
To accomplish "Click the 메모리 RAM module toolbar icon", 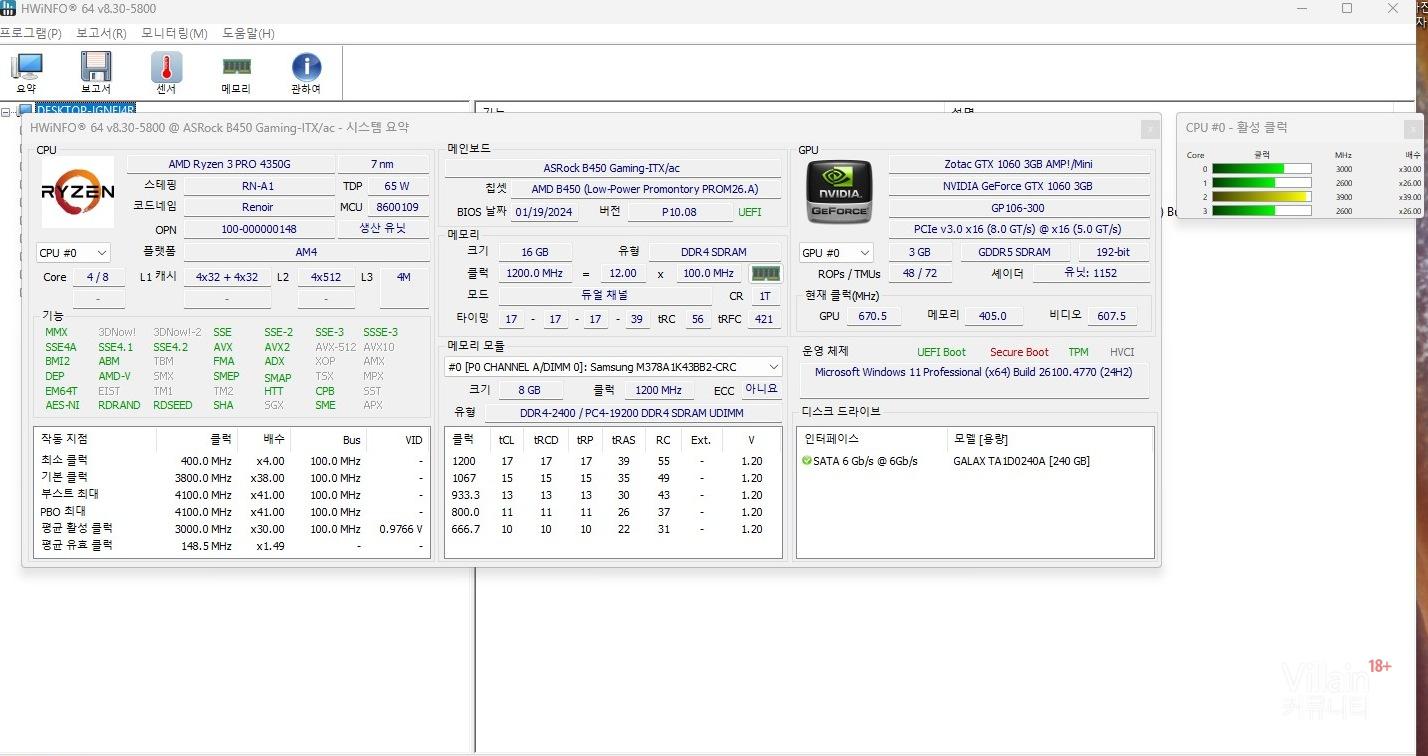I will (236, 72).
